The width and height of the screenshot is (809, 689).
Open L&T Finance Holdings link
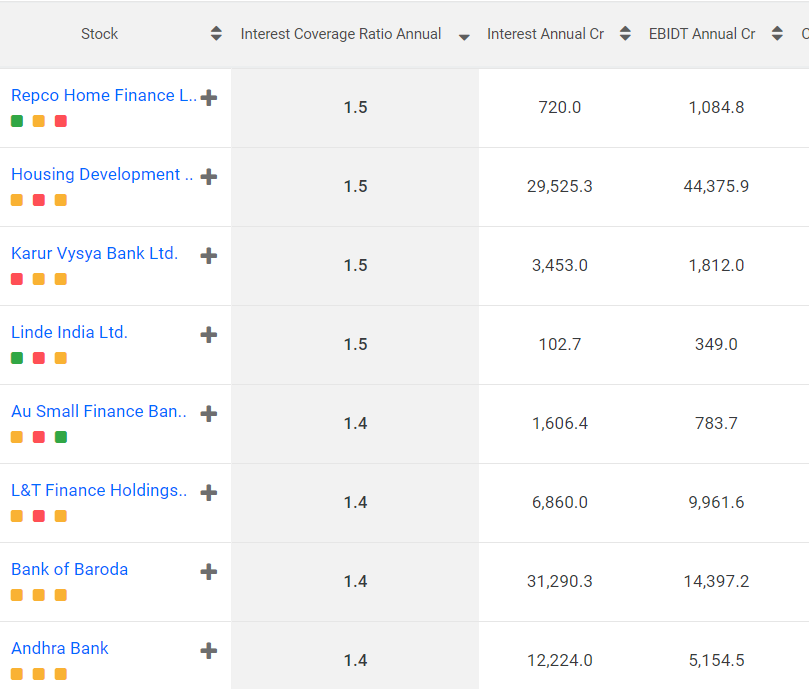pos(99,490)
